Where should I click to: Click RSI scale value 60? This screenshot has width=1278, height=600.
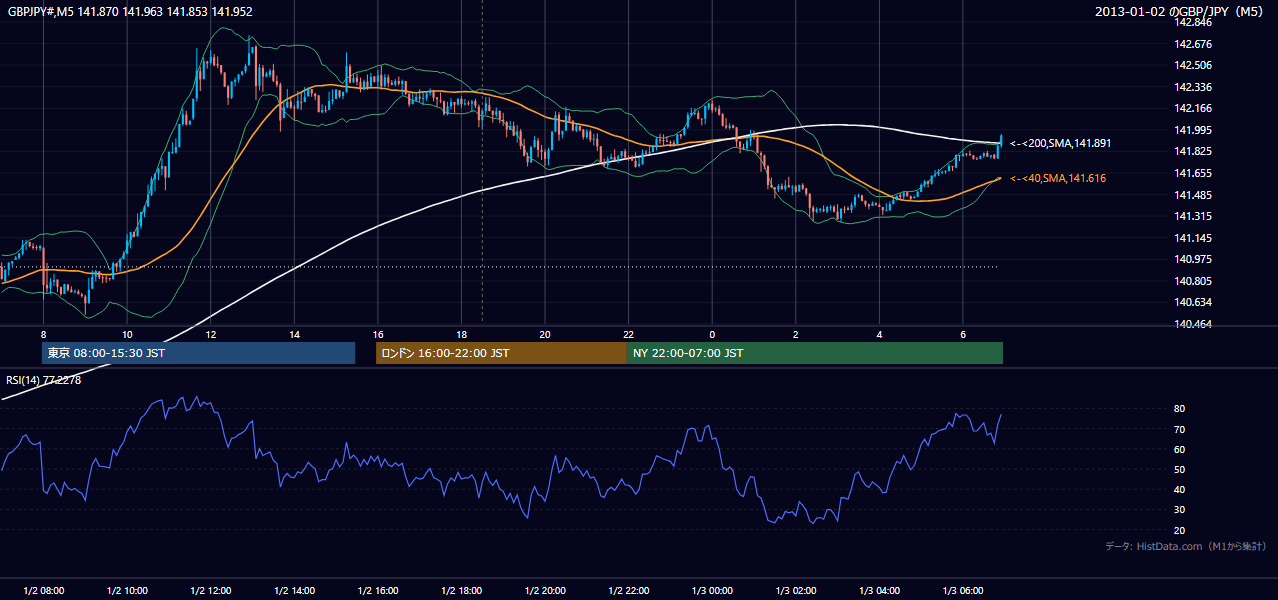click(1179, 449)
